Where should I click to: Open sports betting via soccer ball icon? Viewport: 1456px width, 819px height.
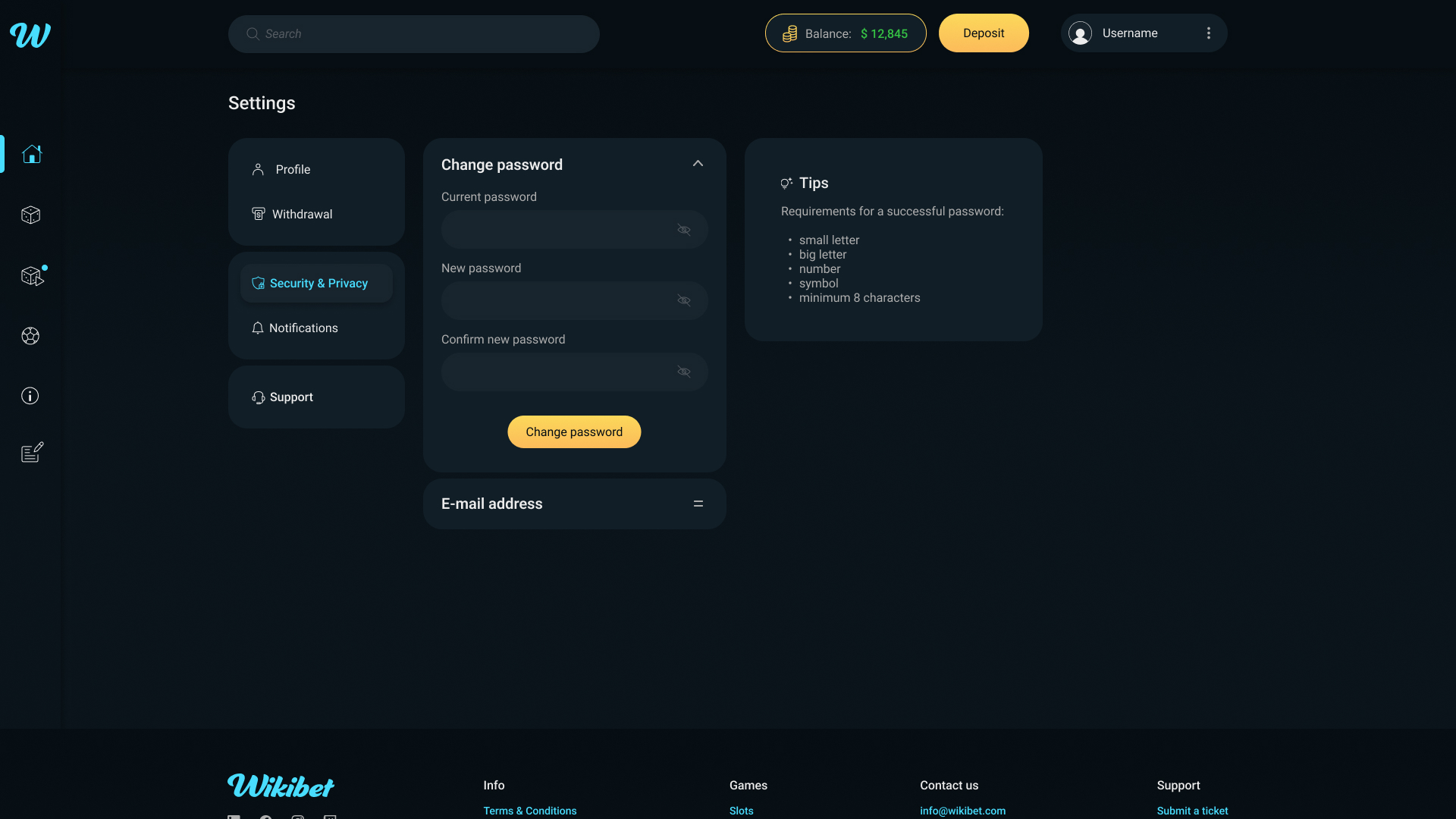click(30, 336)
